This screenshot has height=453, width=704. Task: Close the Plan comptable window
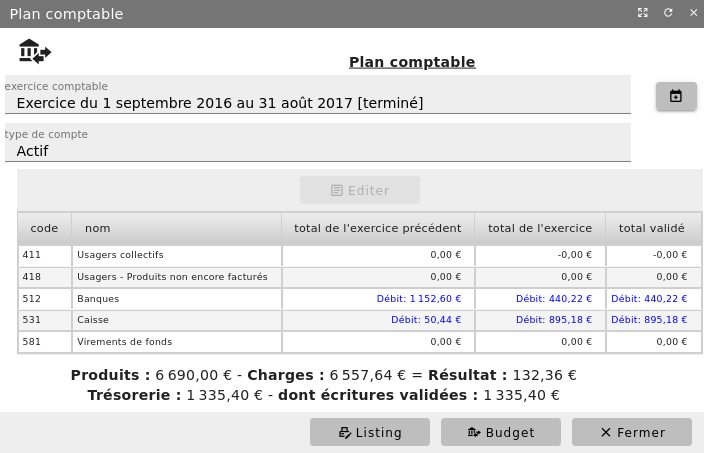[x=693, y=13]
